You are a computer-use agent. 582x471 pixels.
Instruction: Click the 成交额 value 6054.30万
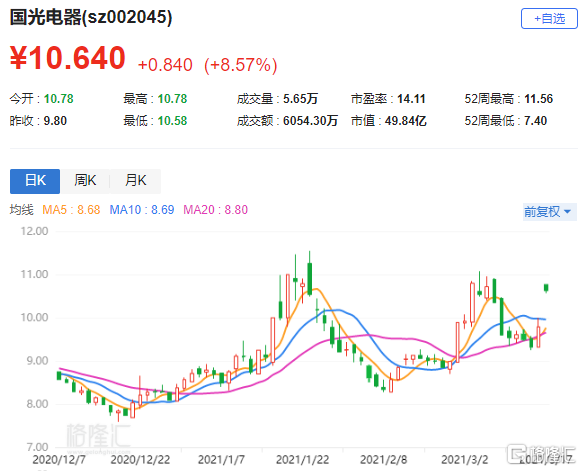tap(311, 121)
